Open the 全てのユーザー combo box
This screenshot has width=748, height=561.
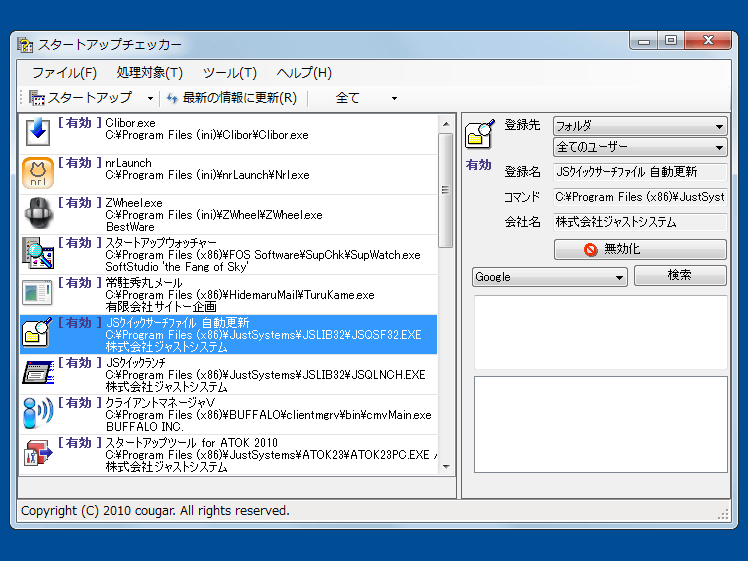[640, 147]
